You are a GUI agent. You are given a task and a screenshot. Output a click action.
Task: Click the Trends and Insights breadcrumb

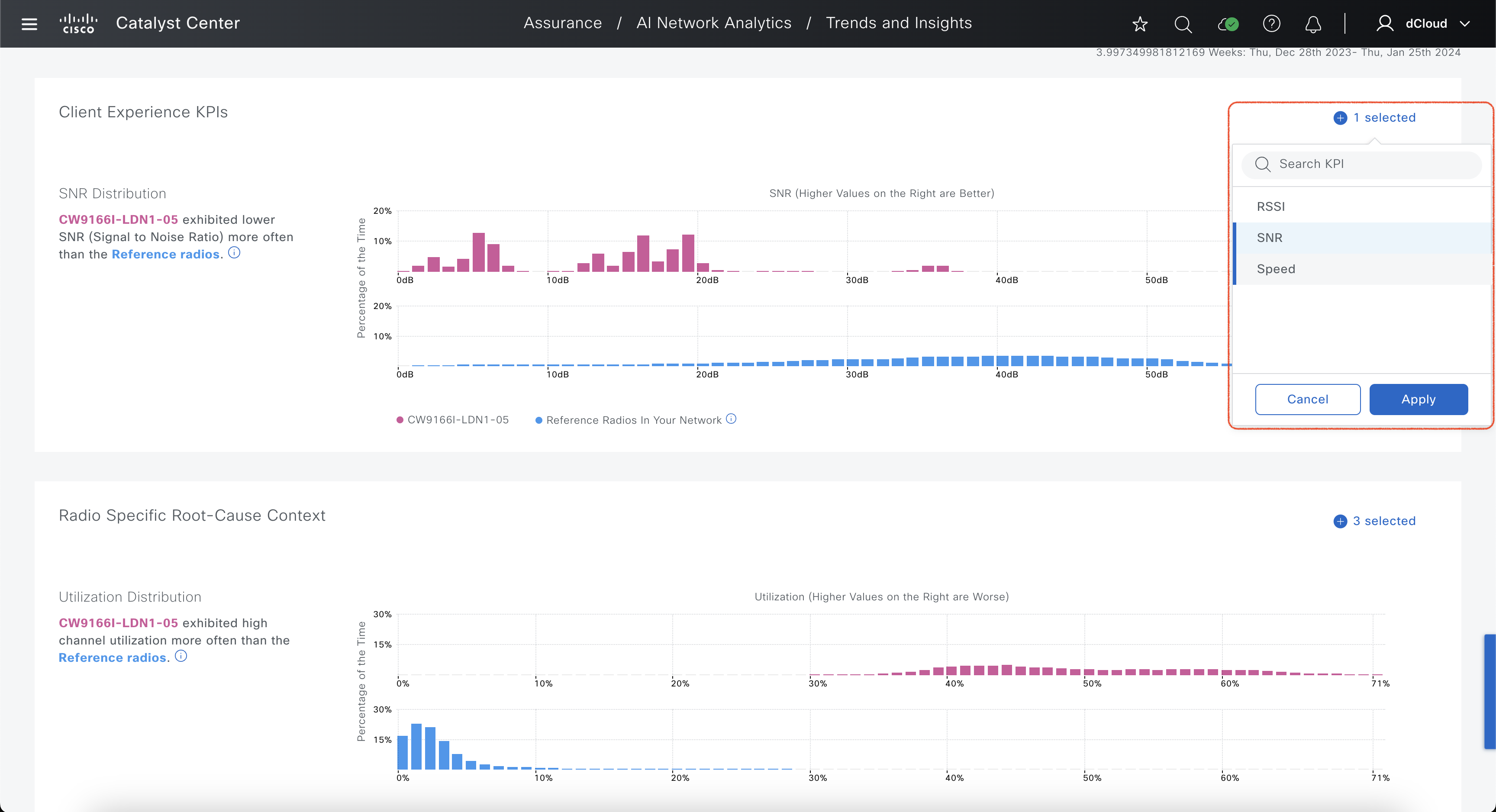click(x=898, y=23)
